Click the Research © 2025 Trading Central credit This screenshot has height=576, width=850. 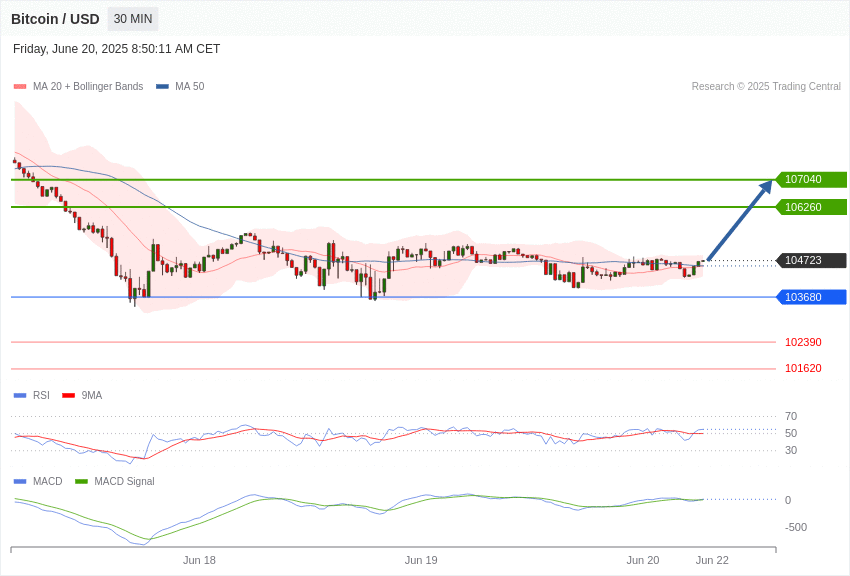766,86
